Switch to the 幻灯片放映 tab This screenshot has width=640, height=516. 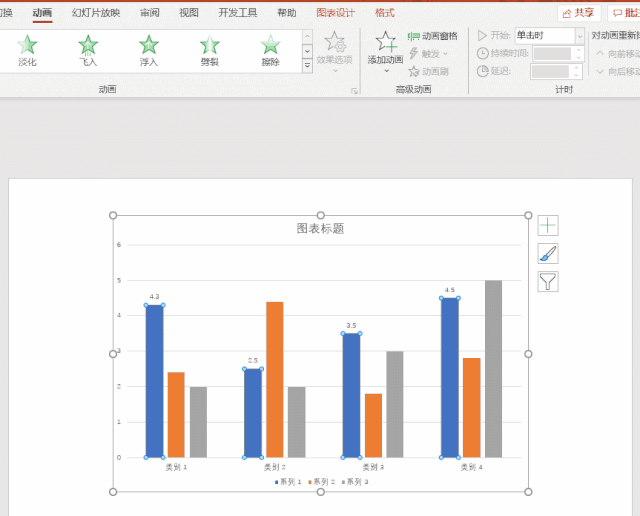pos(96,13)
